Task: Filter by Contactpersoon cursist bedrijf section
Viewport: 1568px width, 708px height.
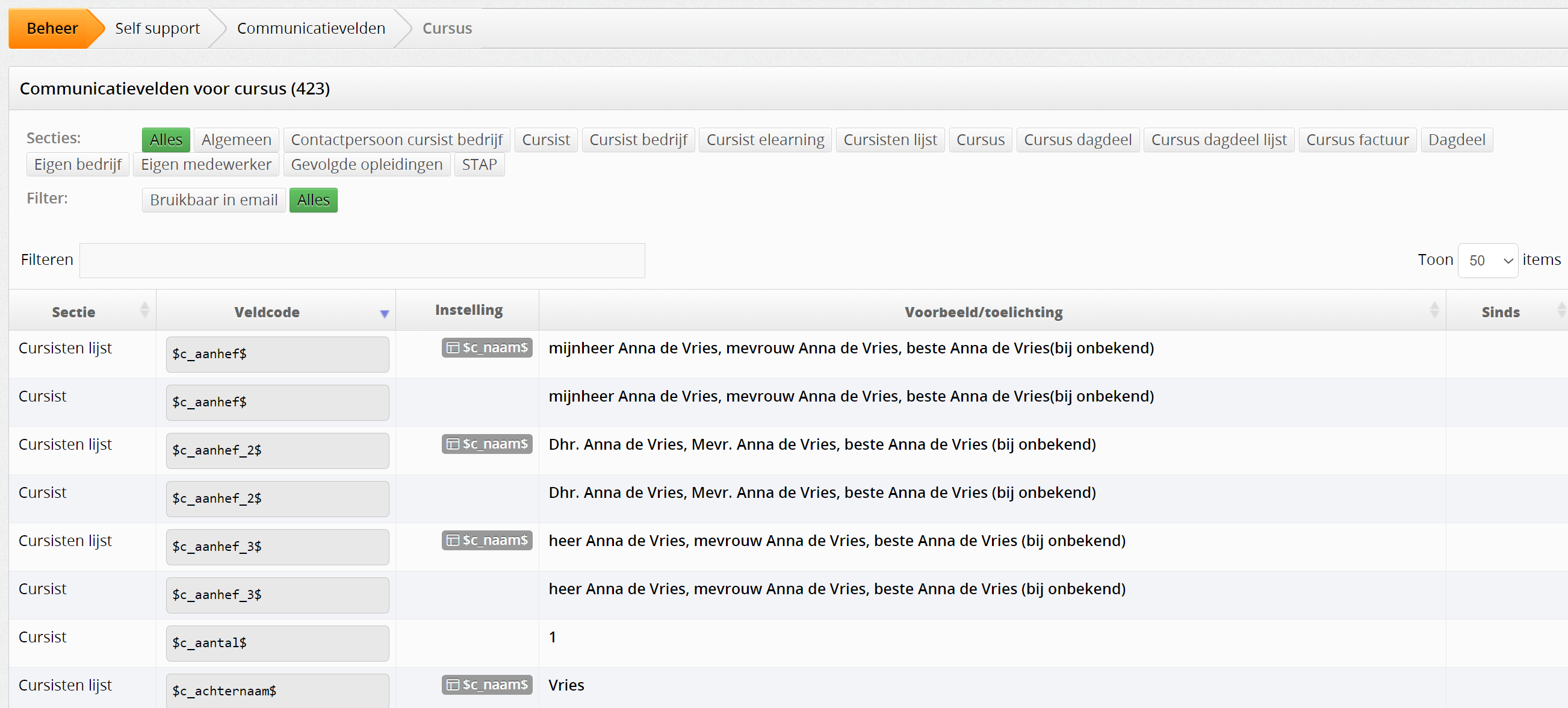Action: pos(397,140)
